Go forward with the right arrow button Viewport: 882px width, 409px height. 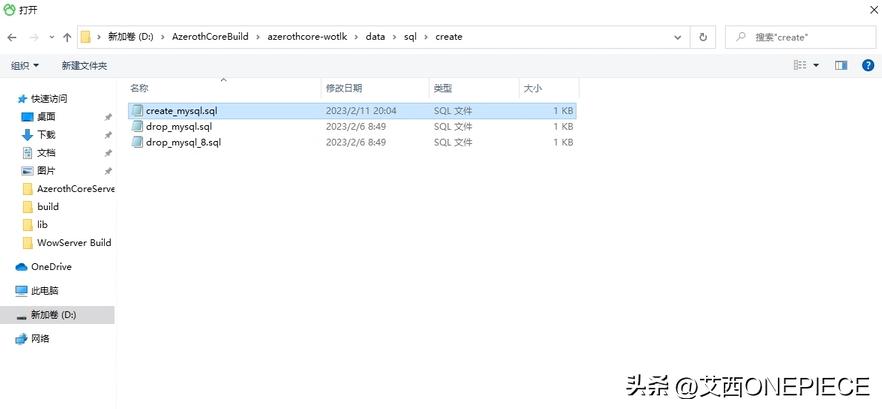pyautogui.click(x=33, y=37)
